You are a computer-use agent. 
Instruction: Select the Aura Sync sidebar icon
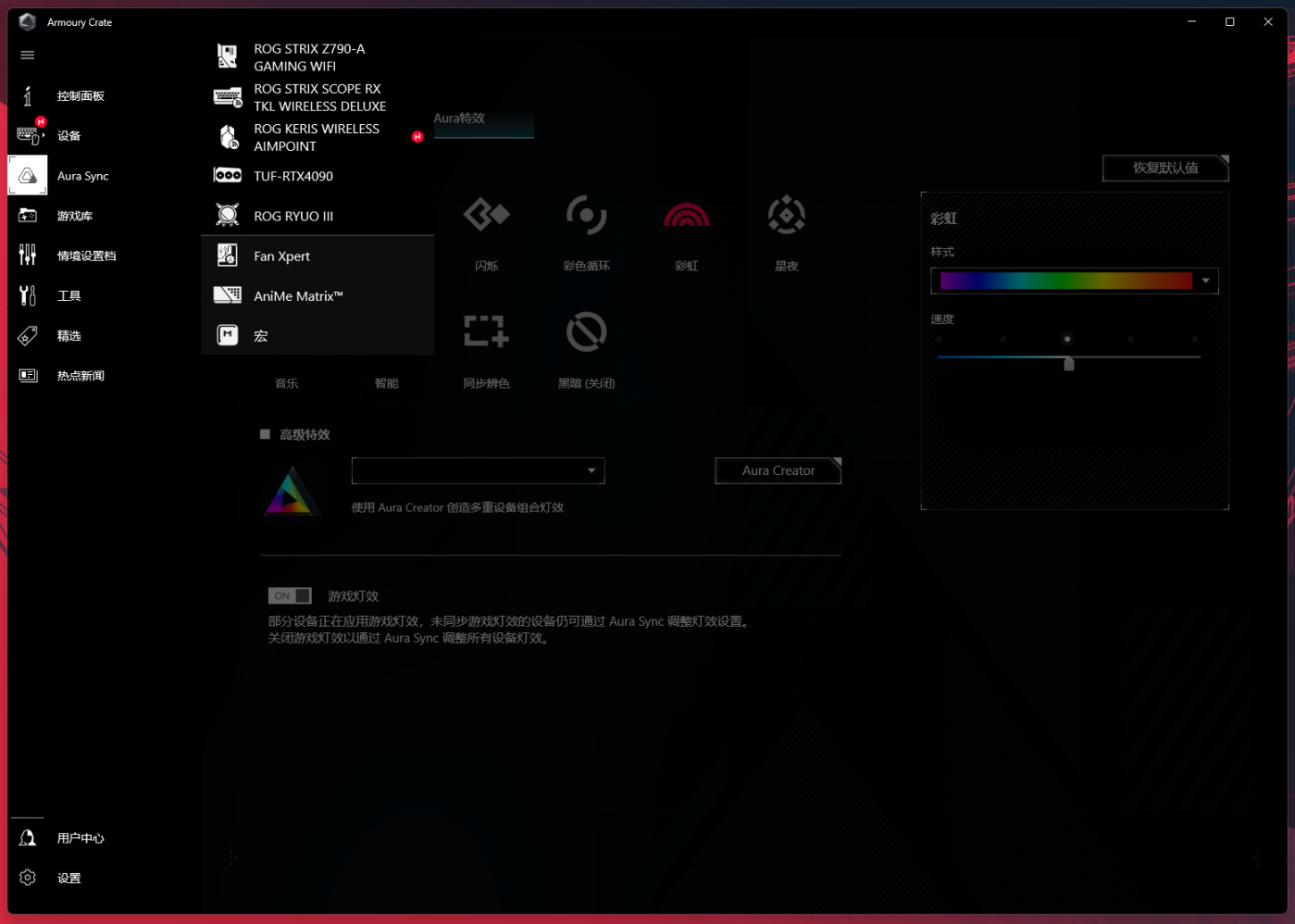point(28,176)
